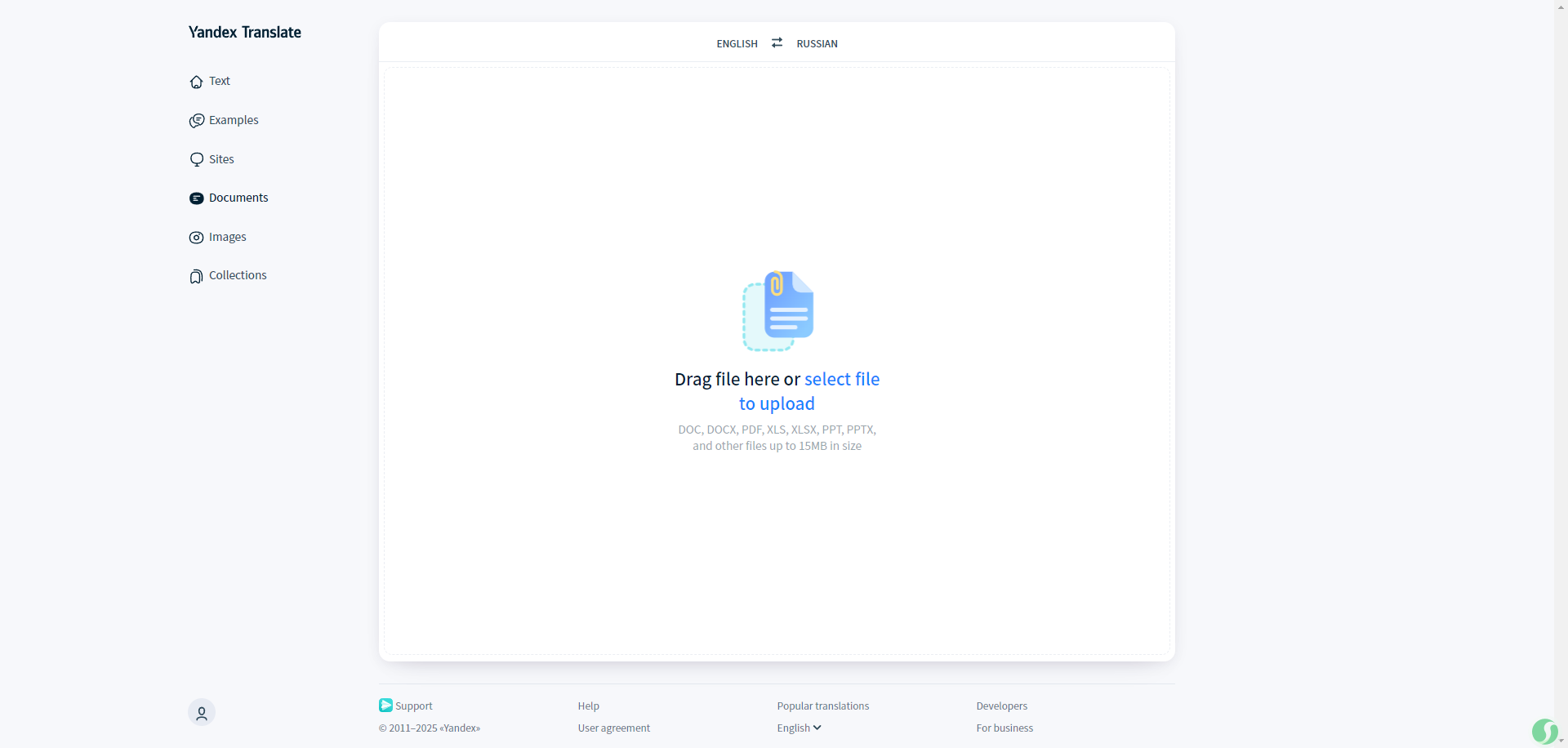
Task: Click the Images camera icon
Action: [196, 238]
